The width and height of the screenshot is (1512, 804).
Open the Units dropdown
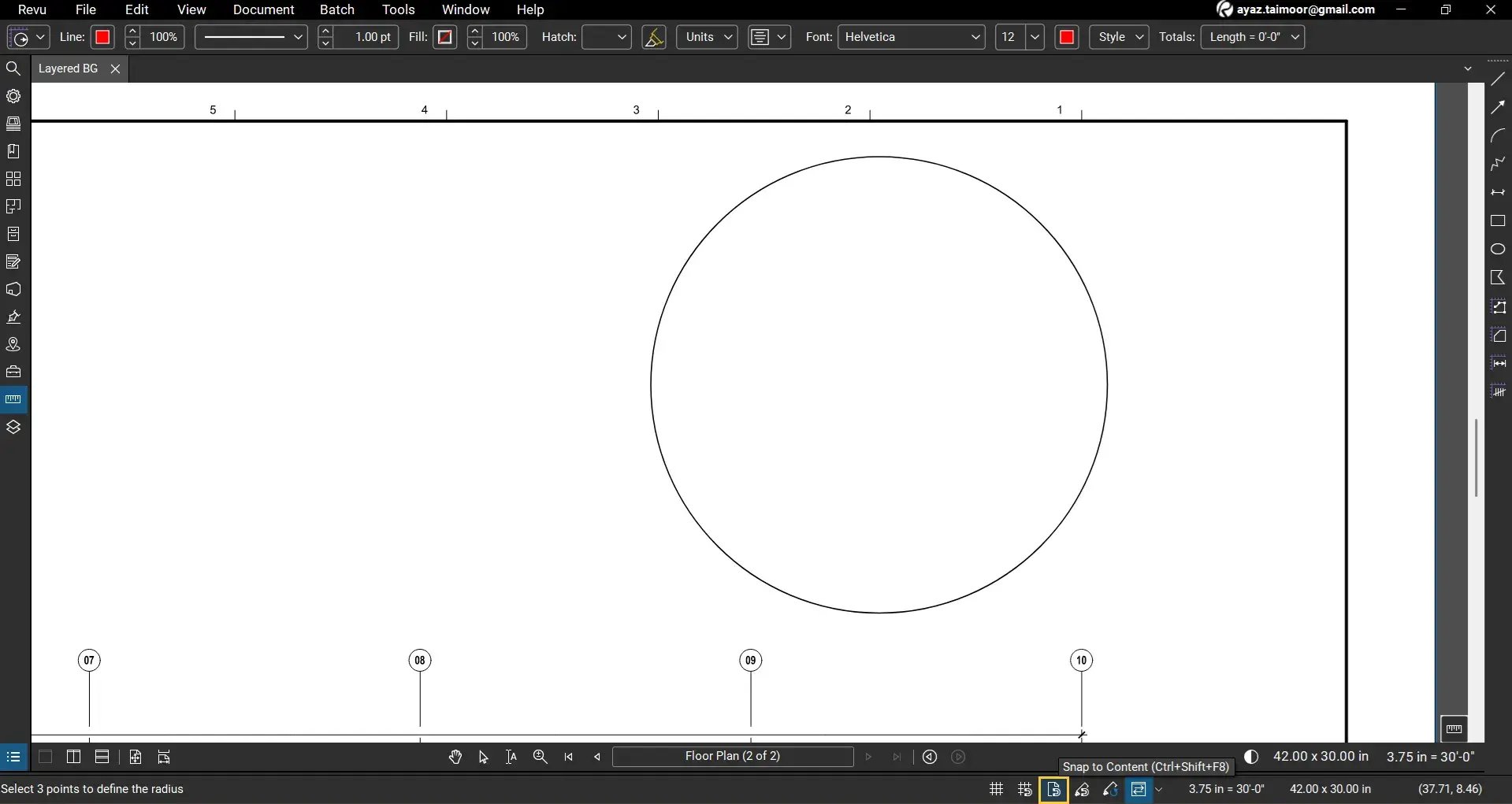[705, 37]
